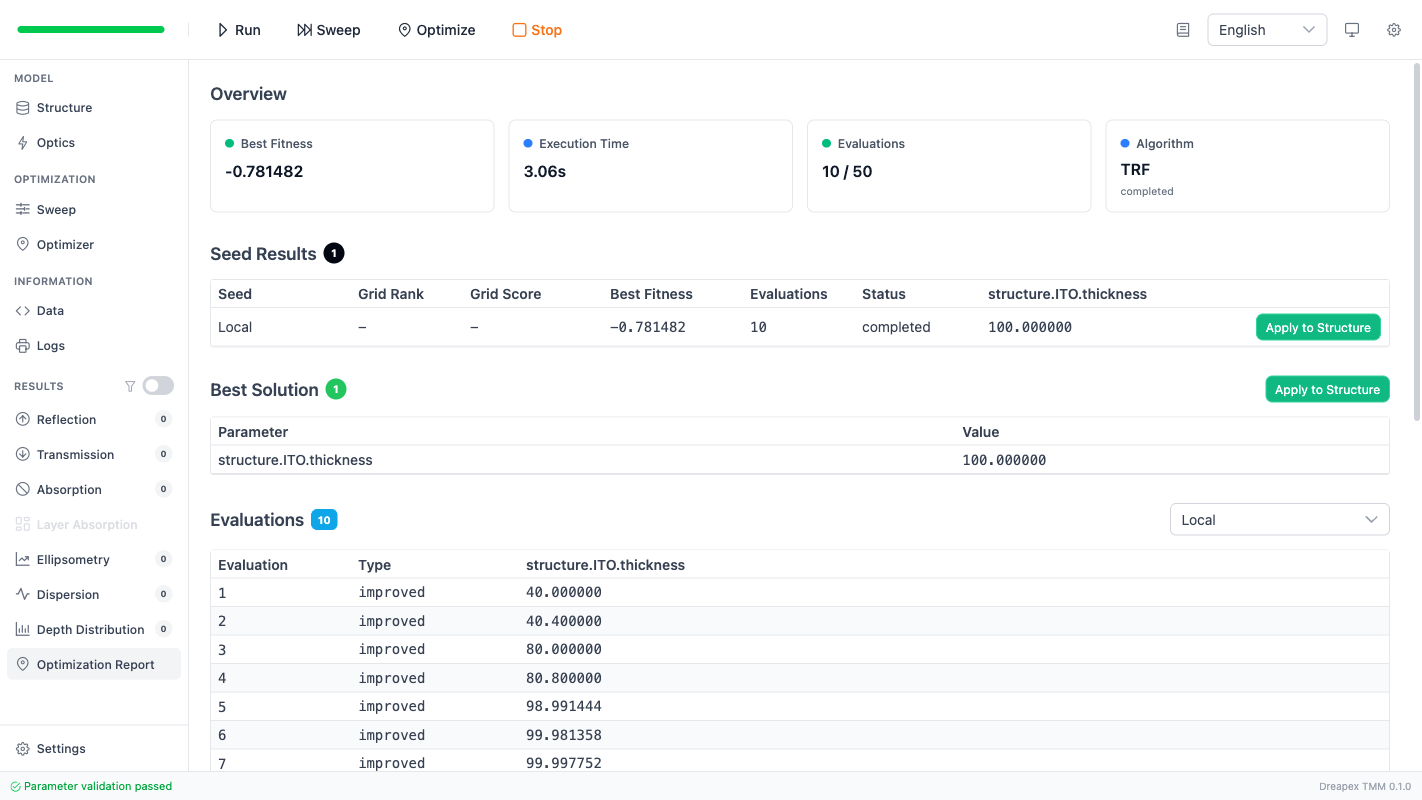Open the Structure section in sidebar
Viewport: 1422px width, 800px height.
64,108
